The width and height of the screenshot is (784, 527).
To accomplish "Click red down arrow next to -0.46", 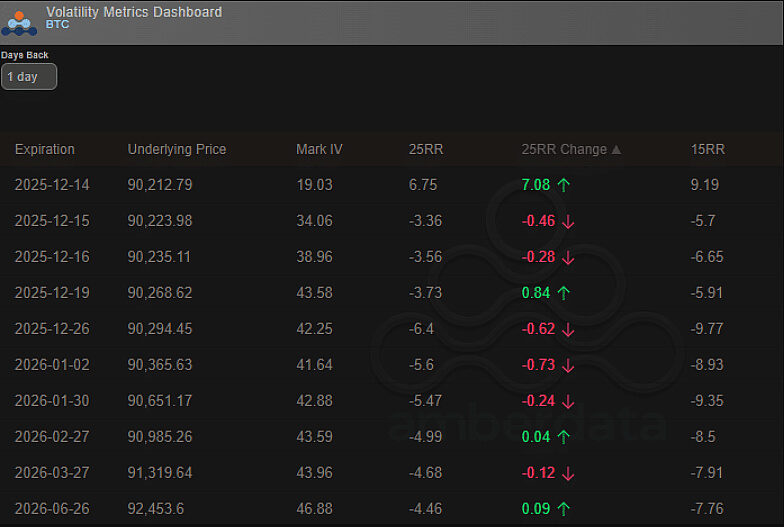I will (x=568, y=221).
